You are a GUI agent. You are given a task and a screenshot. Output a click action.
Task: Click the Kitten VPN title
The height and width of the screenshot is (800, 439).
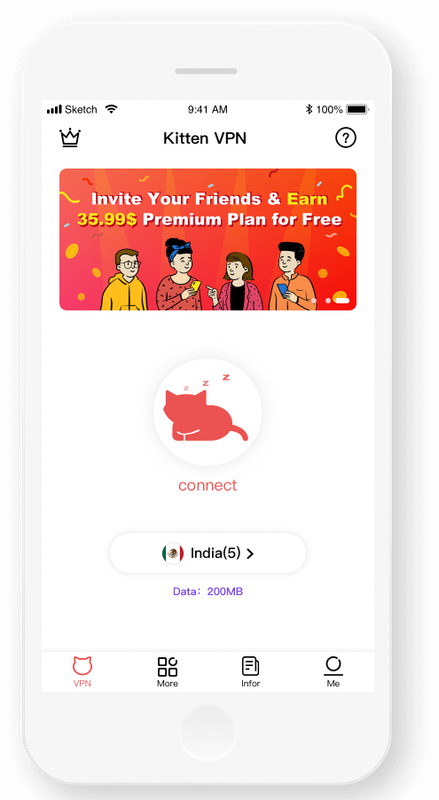(205, 138)
